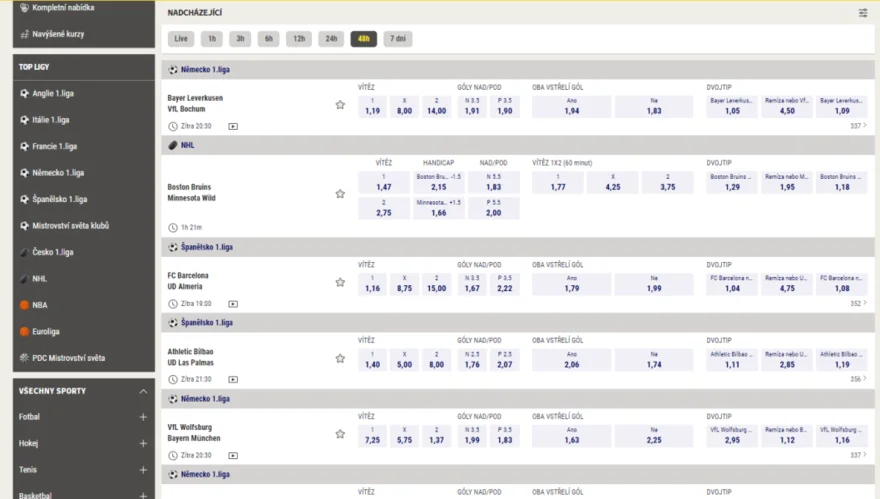Open the filter settings icon beside Nadcházející
This screenshot has height=499, width=880.
point(863,12)
